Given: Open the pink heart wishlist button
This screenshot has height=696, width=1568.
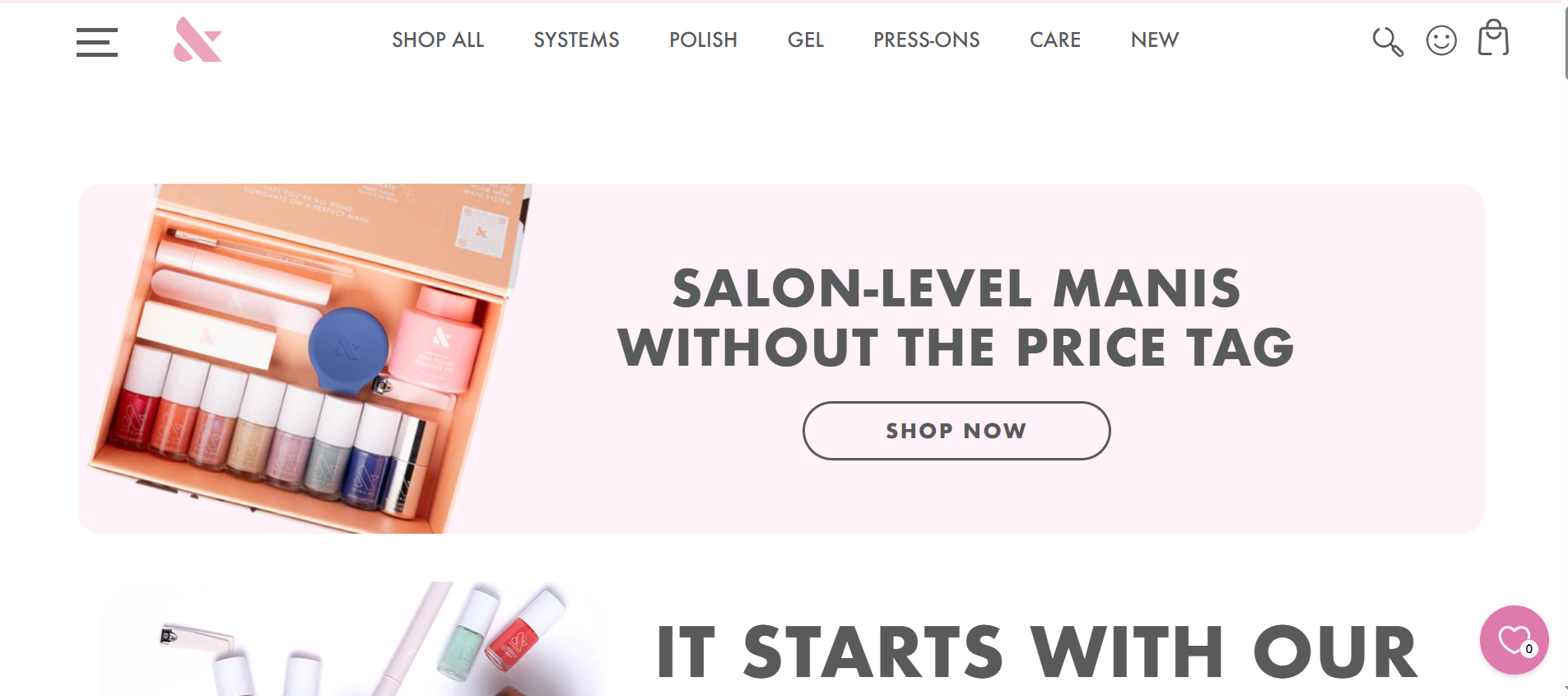Looking at the screenshot, I should [x=1514, y=640].
